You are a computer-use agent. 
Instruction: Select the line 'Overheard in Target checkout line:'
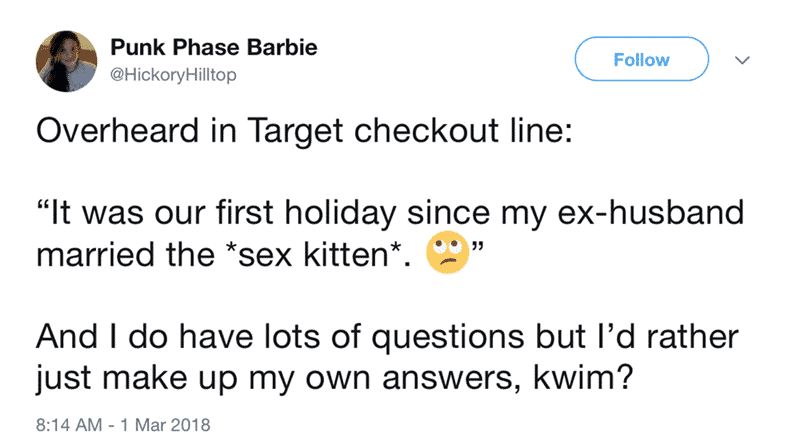(x=305, y=131)
